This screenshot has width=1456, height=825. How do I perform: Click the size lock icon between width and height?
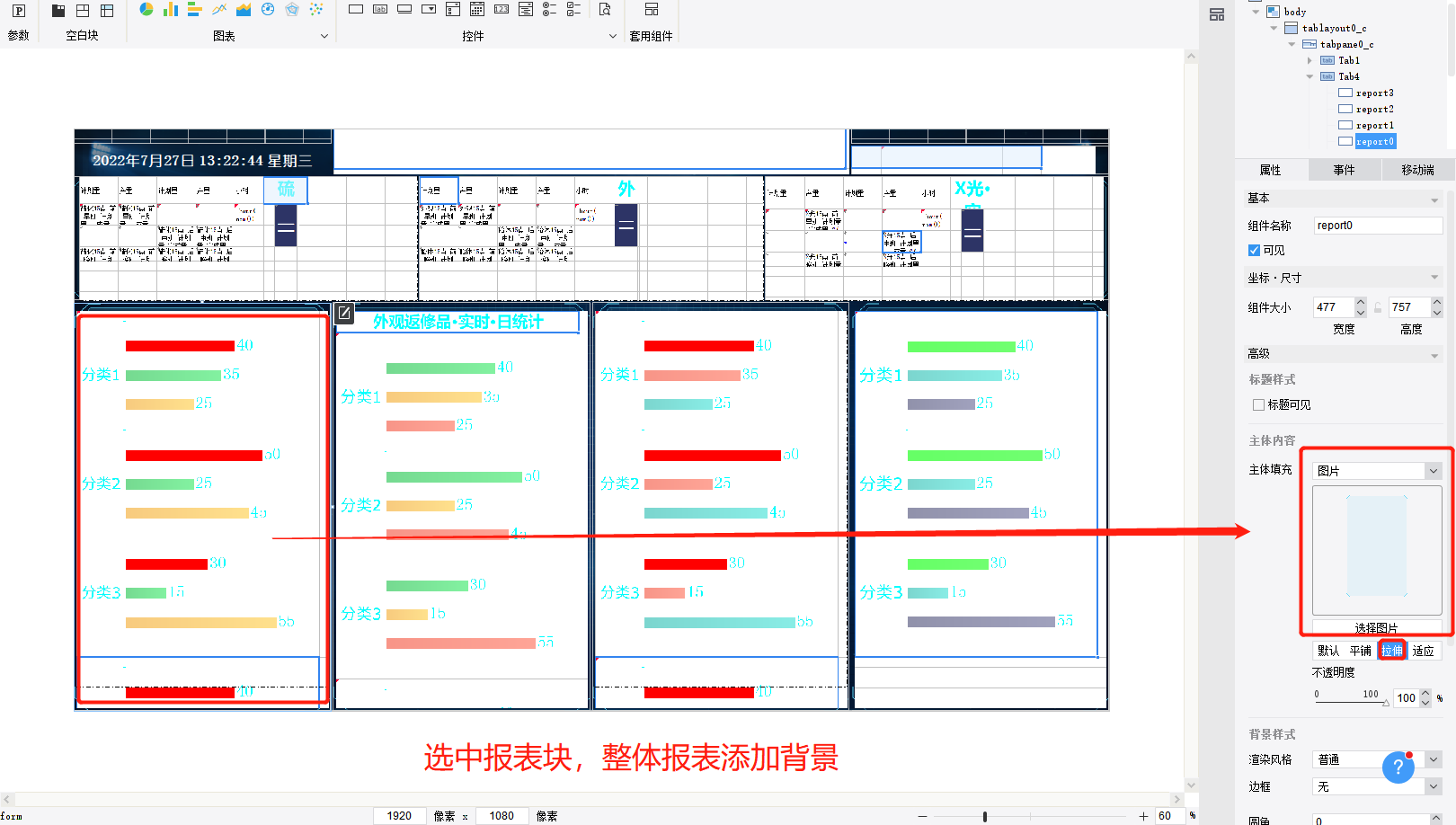point(1378,307)
